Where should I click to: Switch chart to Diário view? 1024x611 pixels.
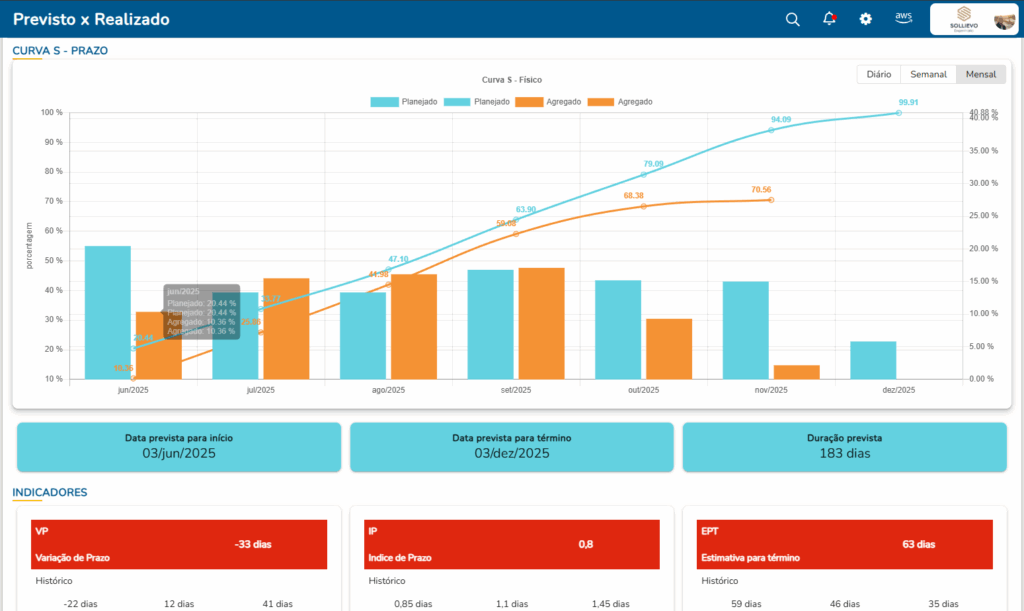coord(878,74)
